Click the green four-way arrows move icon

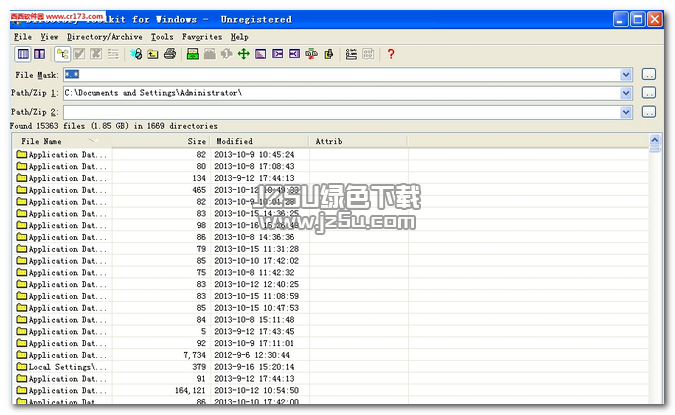pyautogui.click(x=244, y=54)
